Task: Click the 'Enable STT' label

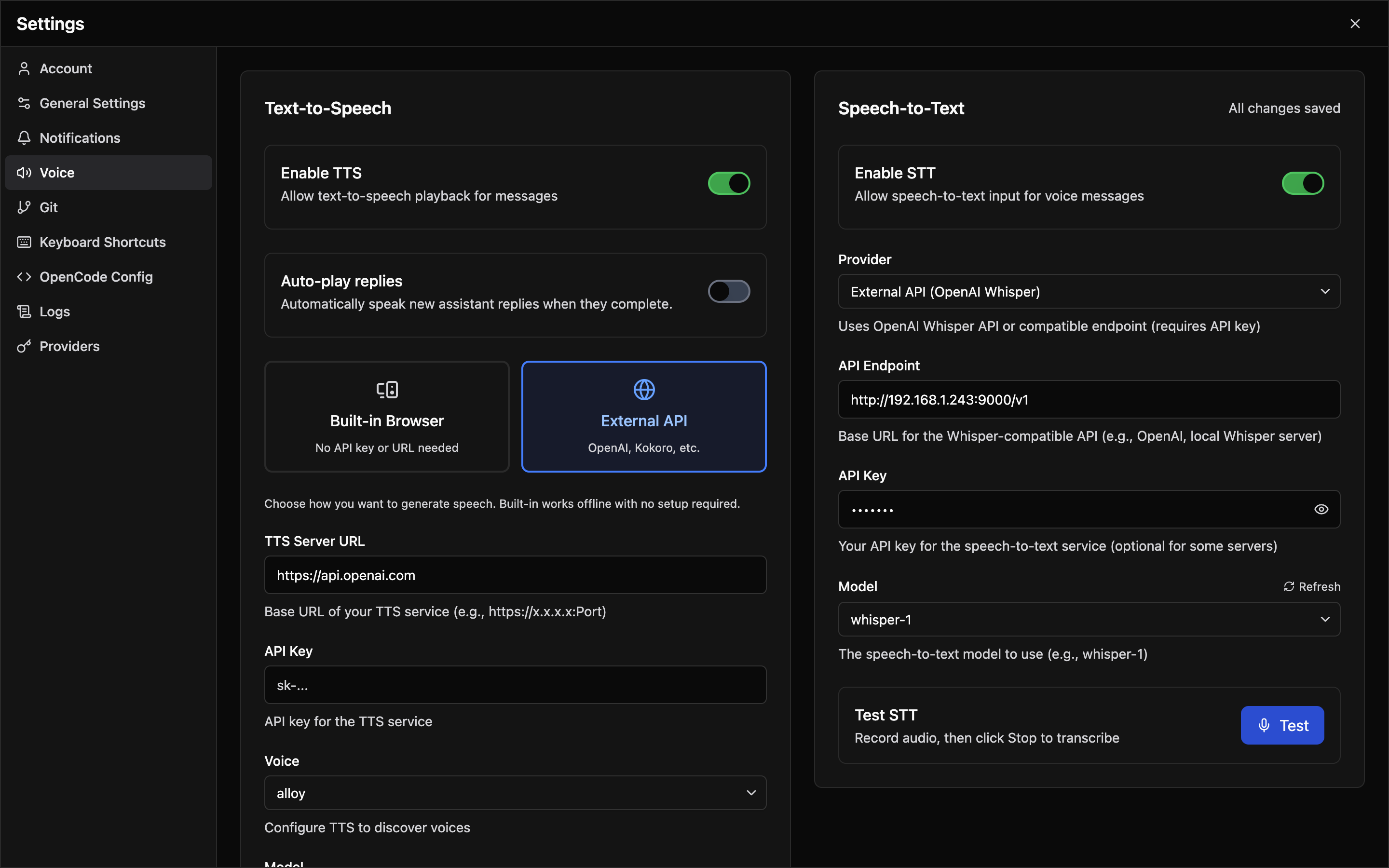Action: (x=895, y=173)
